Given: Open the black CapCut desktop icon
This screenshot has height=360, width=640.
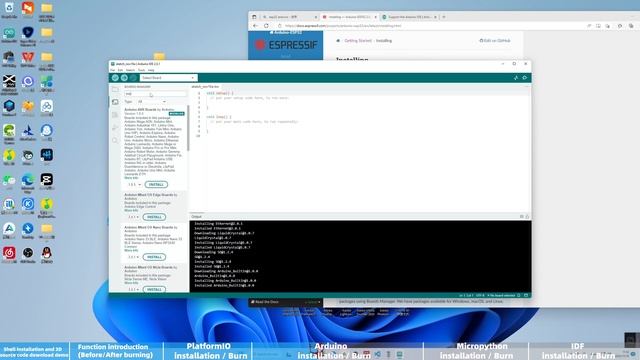Looking at the screenshot, I should [x=47, y=181].
